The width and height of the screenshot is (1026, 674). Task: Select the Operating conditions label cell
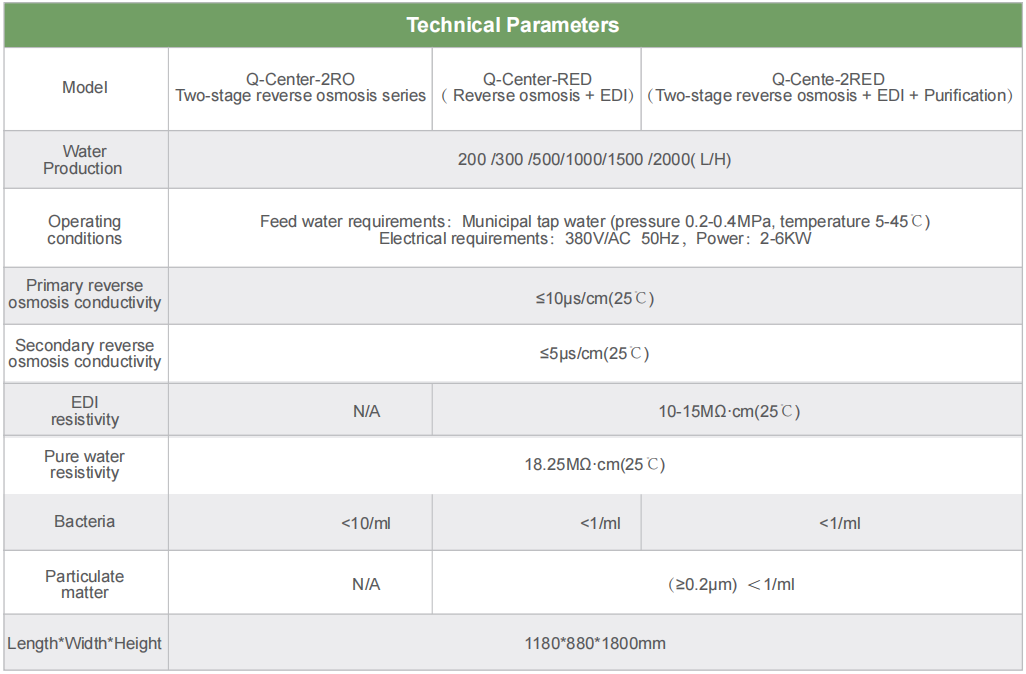point(85,230)
